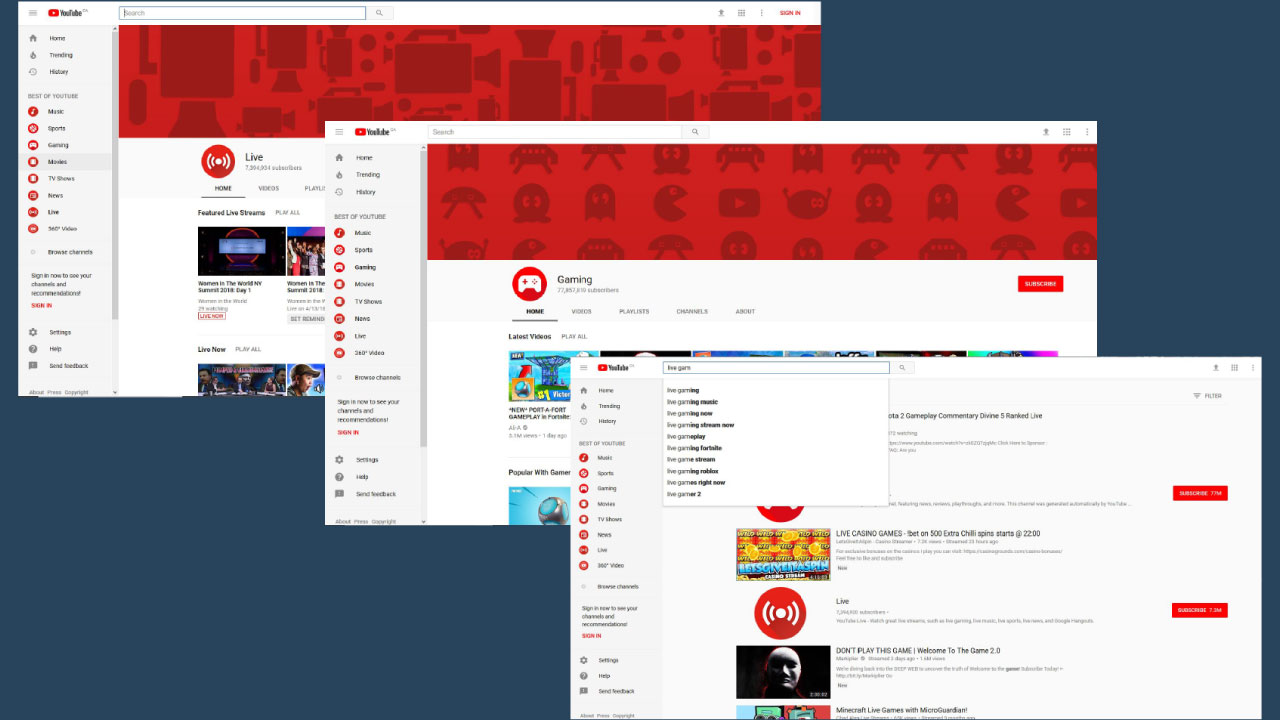The height and width of the screenshot is (720, 1280).
Task: Subscribe to the Gaming channel
Action: pyautogui.click(x=1040, y=284)
